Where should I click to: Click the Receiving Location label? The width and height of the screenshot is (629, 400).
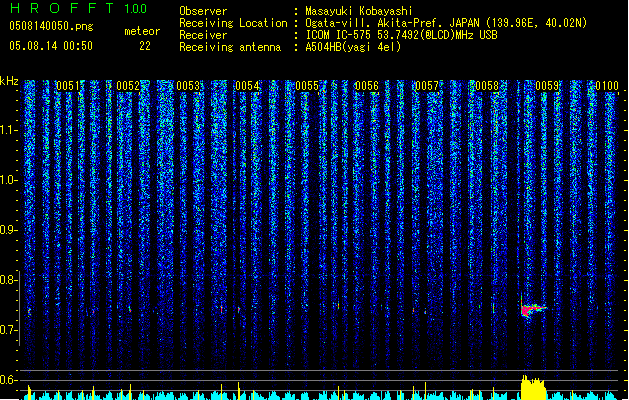(x=233, y=23)
